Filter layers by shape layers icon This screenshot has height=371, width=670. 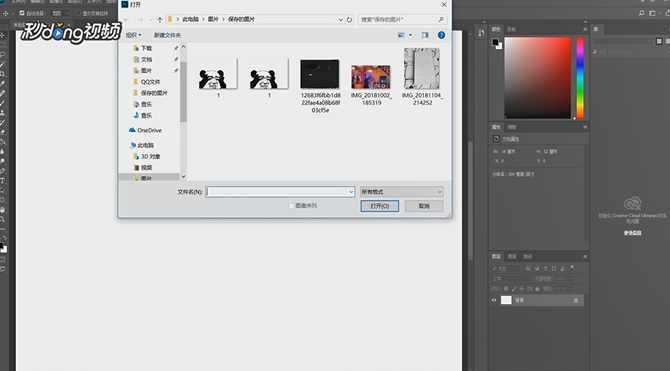point(554,268)
